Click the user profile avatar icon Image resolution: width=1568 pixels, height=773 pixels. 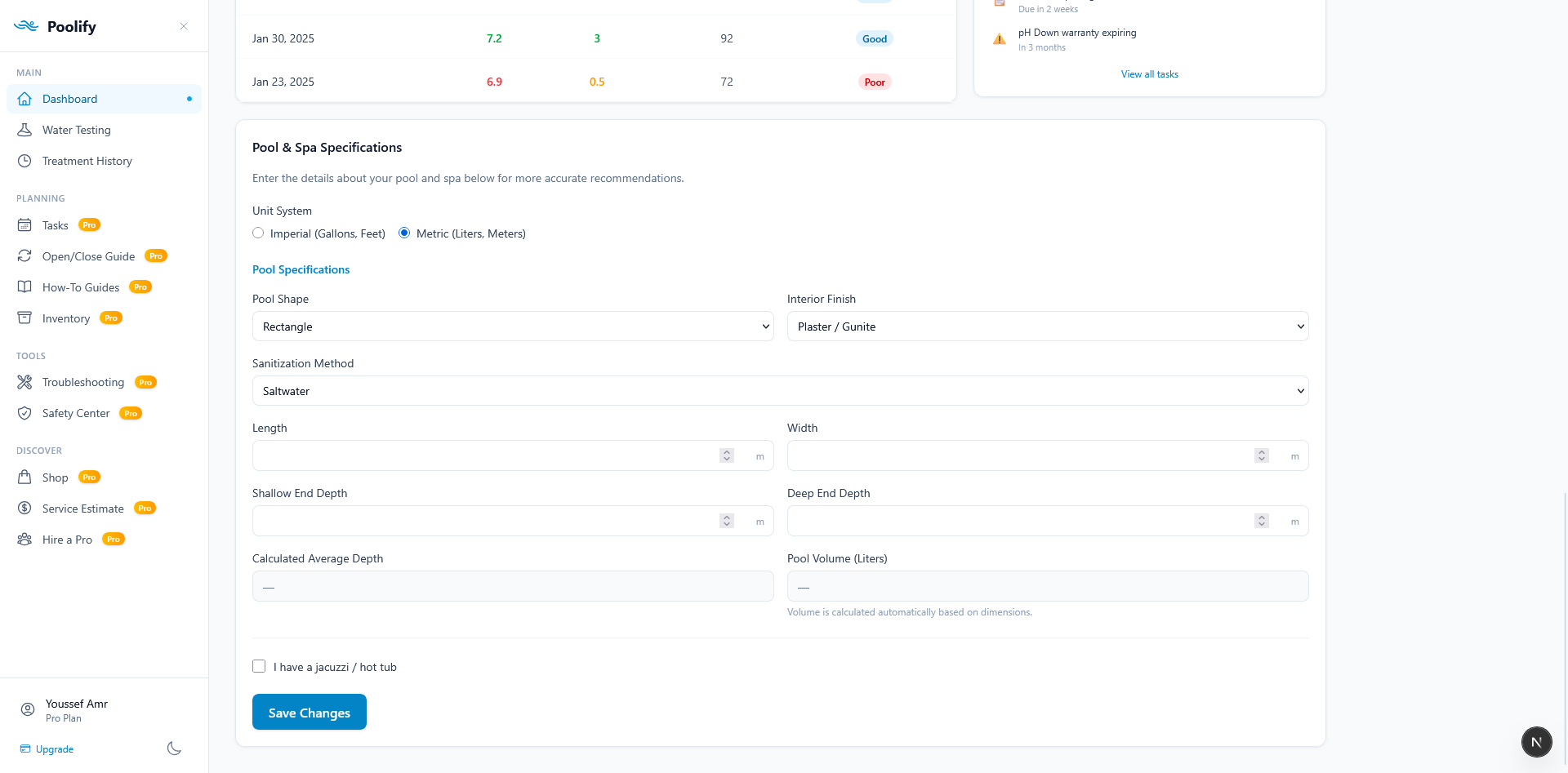(28, 710)
